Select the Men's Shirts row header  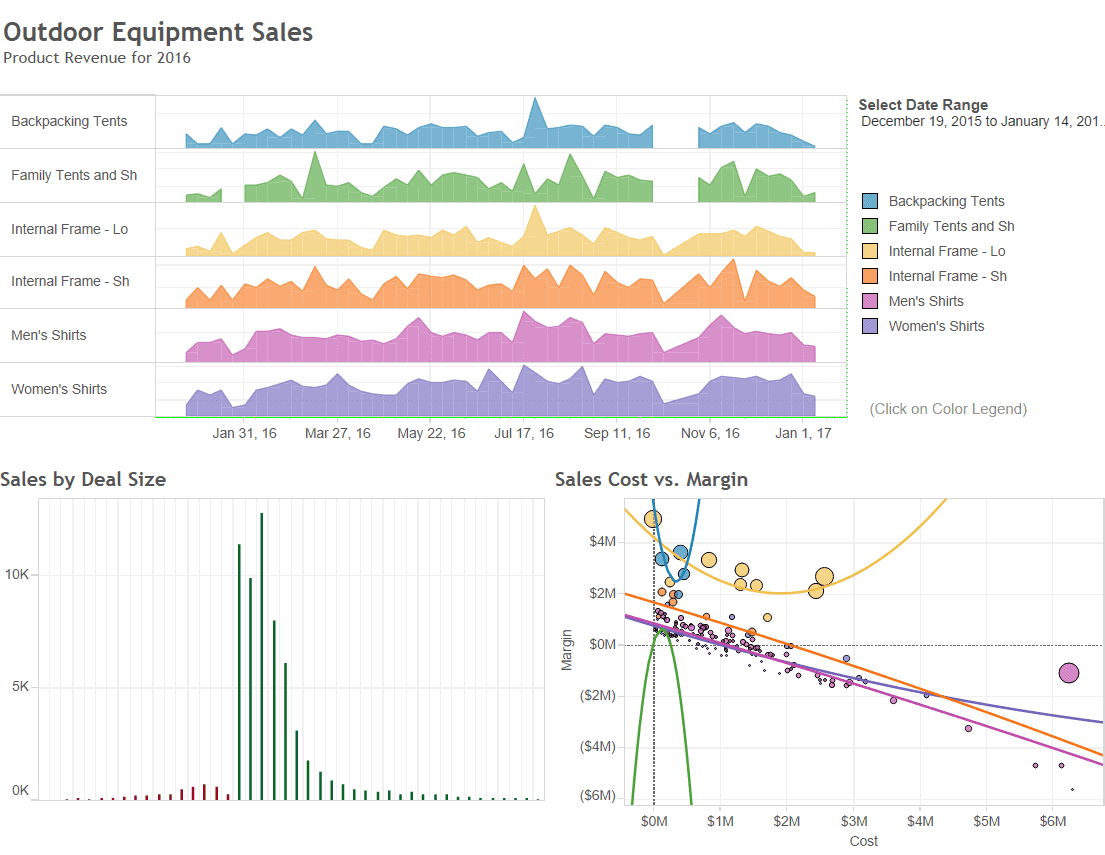tap(49, 335)
